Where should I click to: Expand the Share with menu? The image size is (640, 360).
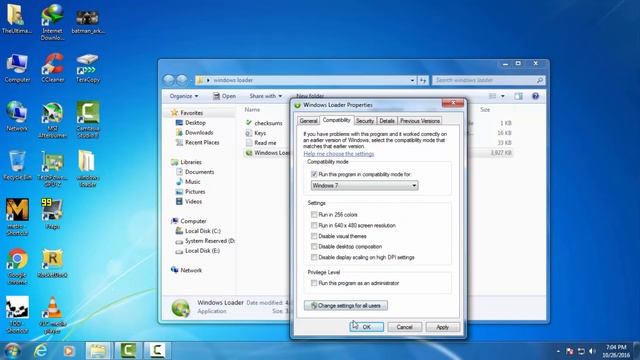click(x=265, y=96)
